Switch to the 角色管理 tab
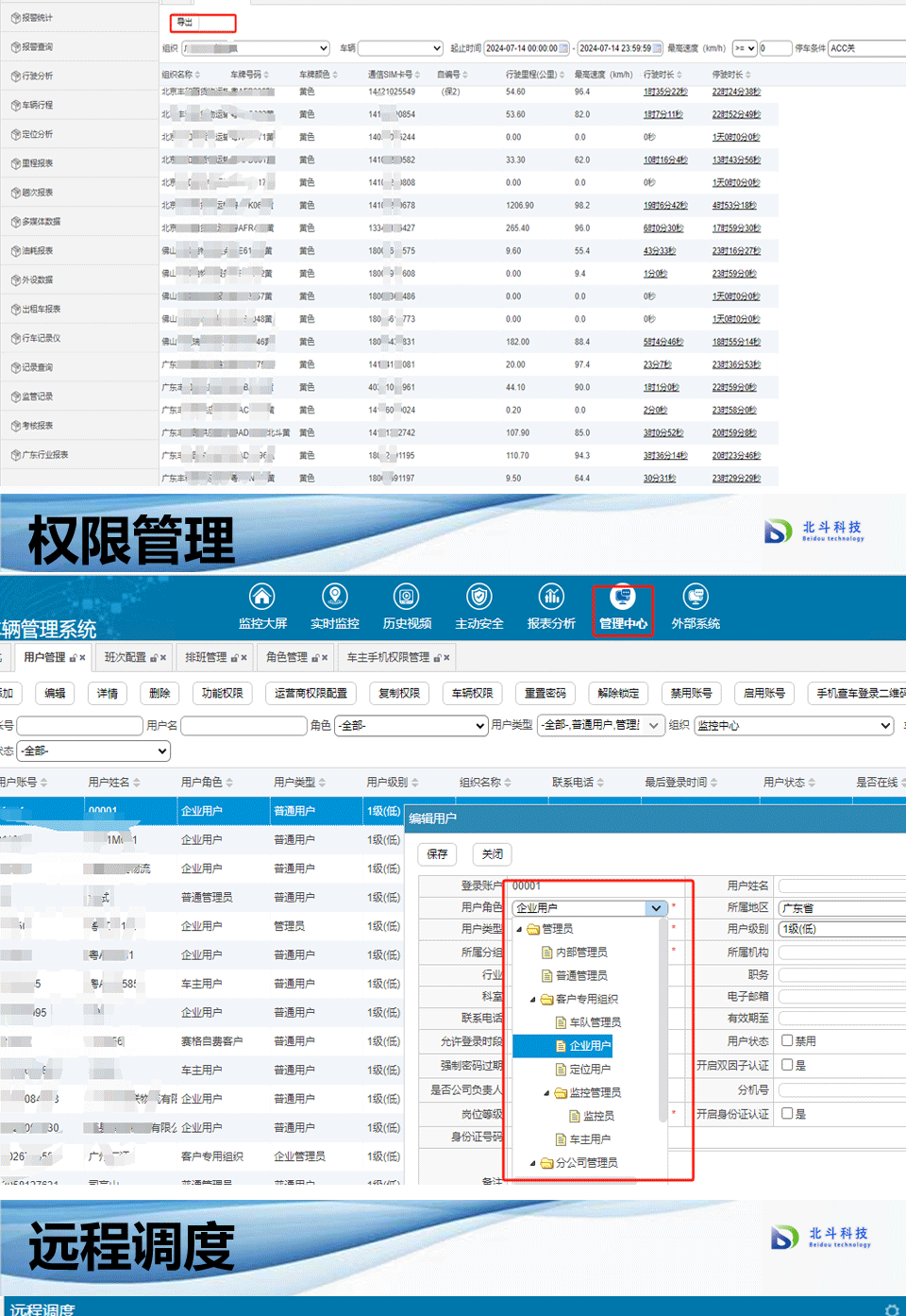This screenshot has width=906, height=1316. [x=287, y=657]
